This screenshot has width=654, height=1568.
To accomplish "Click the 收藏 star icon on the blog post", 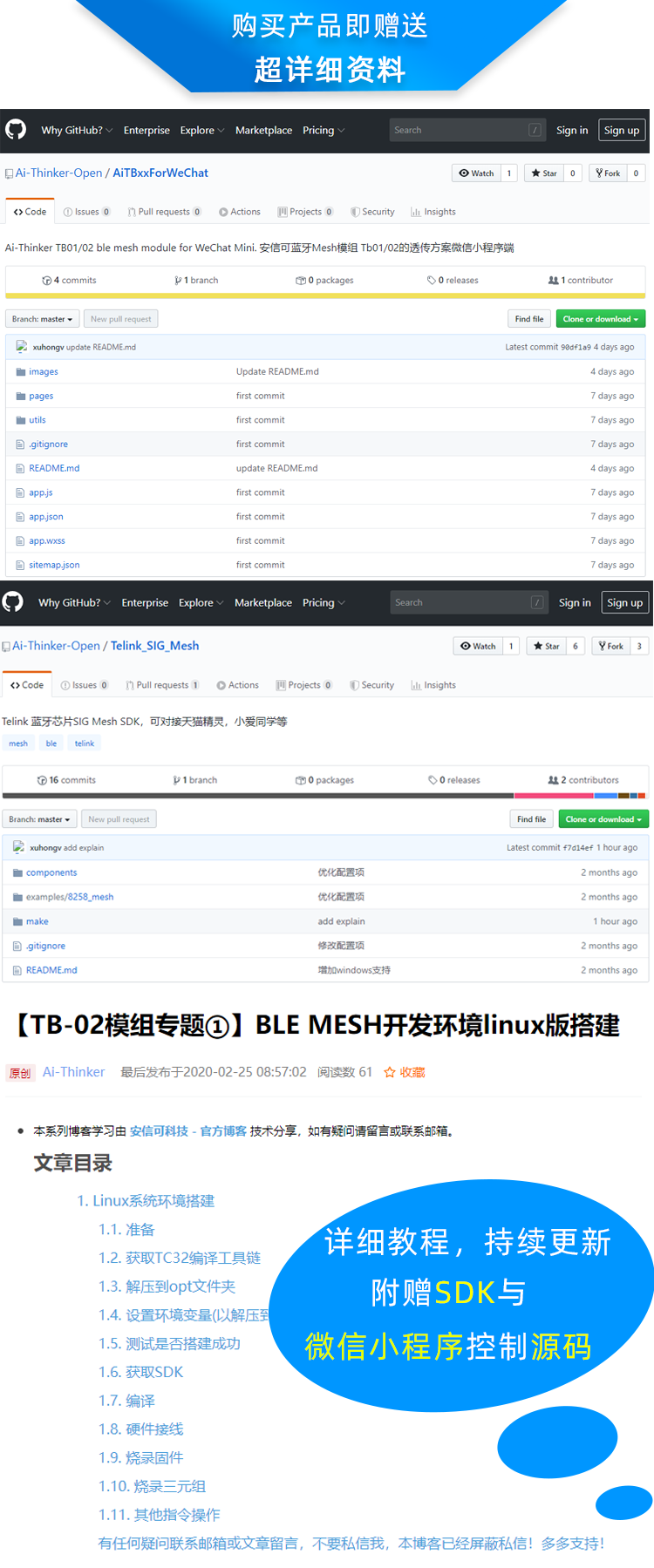I will point(390,1072).
